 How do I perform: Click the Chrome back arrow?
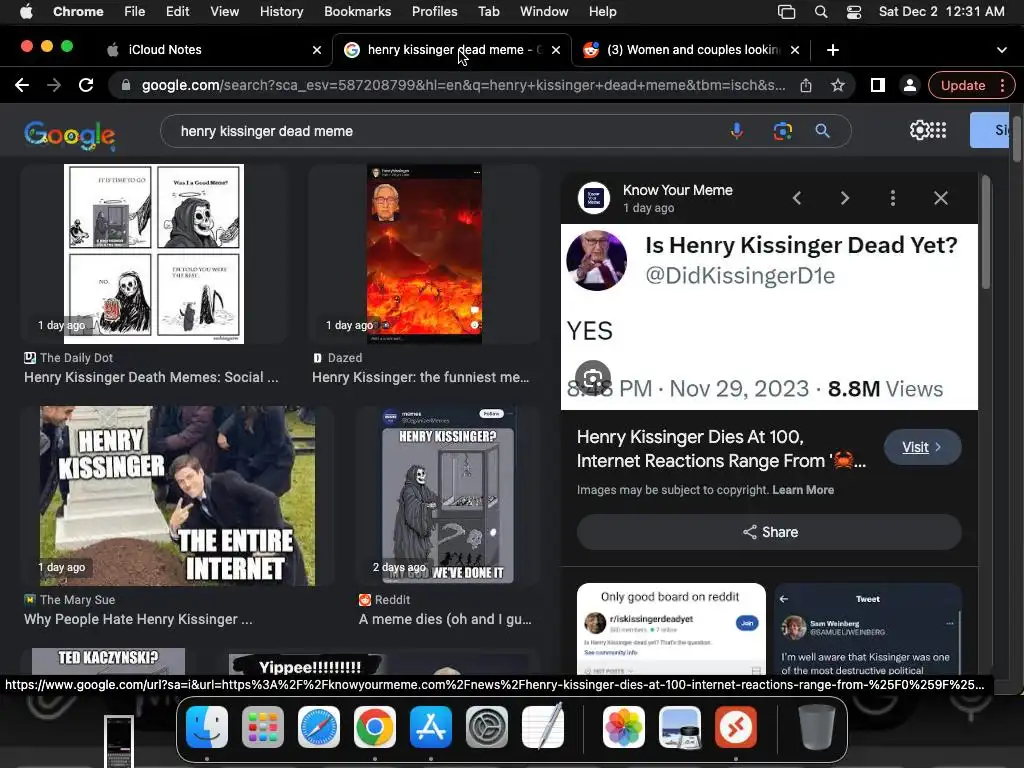[22, 85]
